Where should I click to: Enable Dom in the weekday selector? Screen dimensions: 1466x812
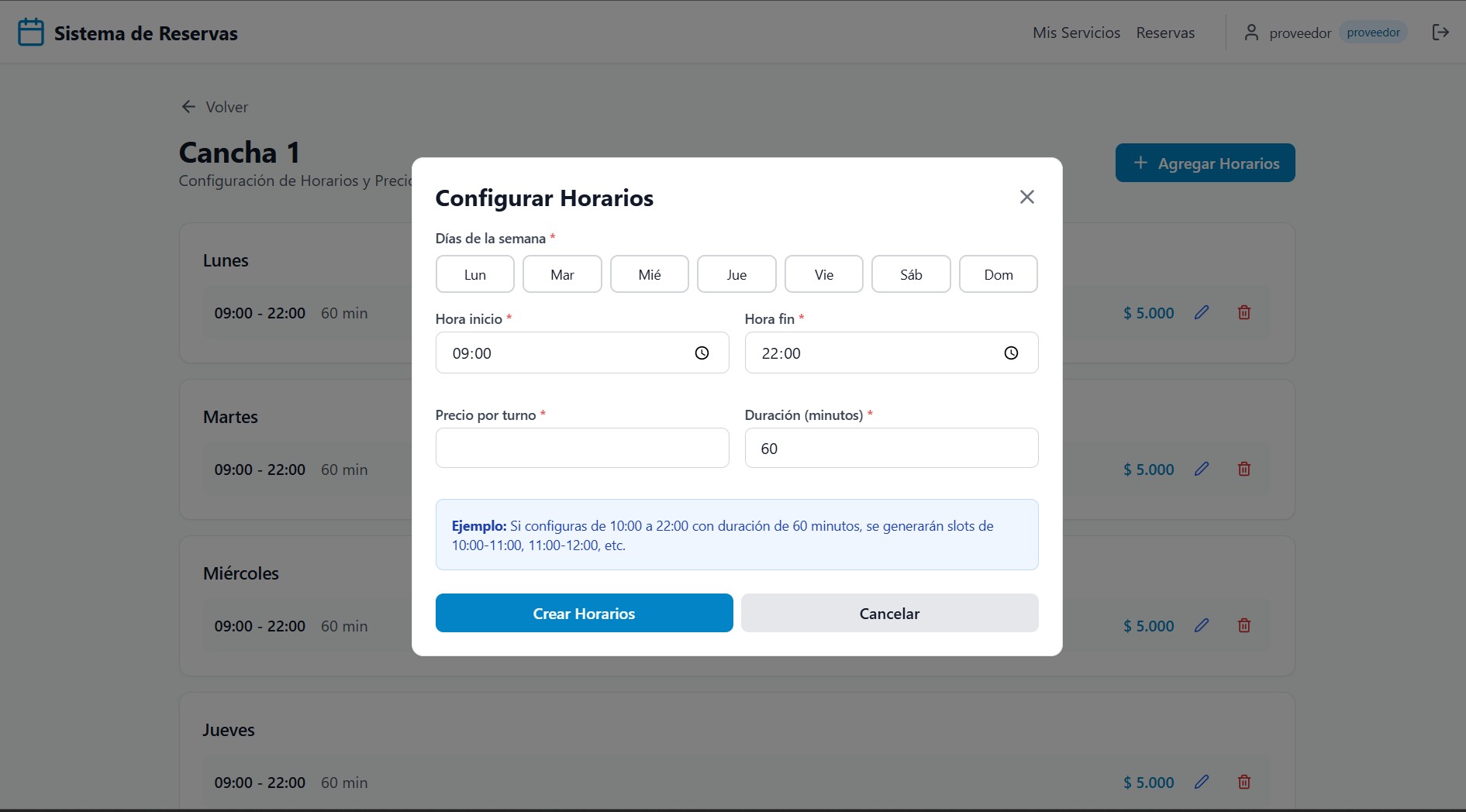(x=998, y=274)
